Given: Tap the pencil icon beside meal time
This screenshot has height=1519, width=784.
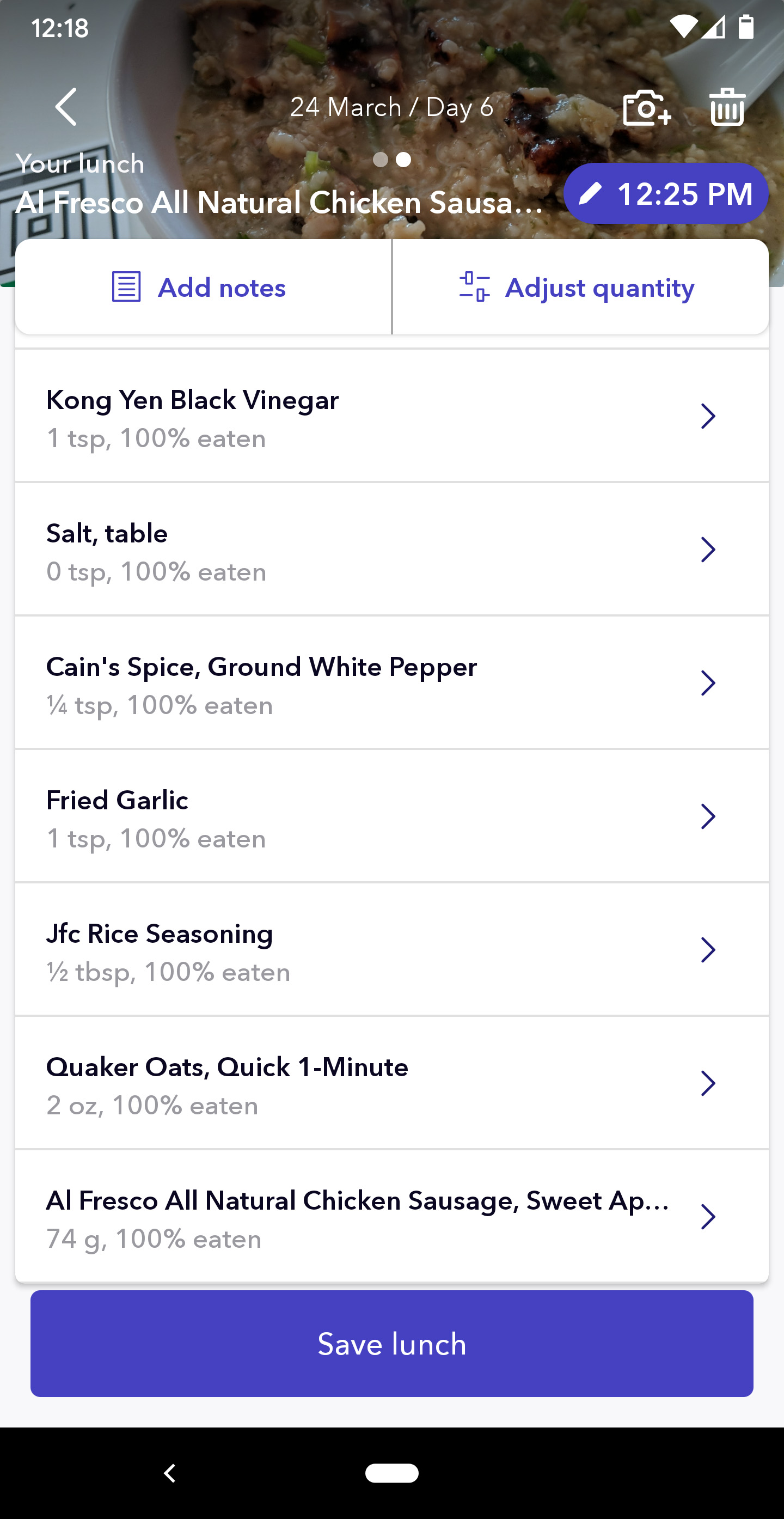Looking at the screenshot, I should point(590,194).
